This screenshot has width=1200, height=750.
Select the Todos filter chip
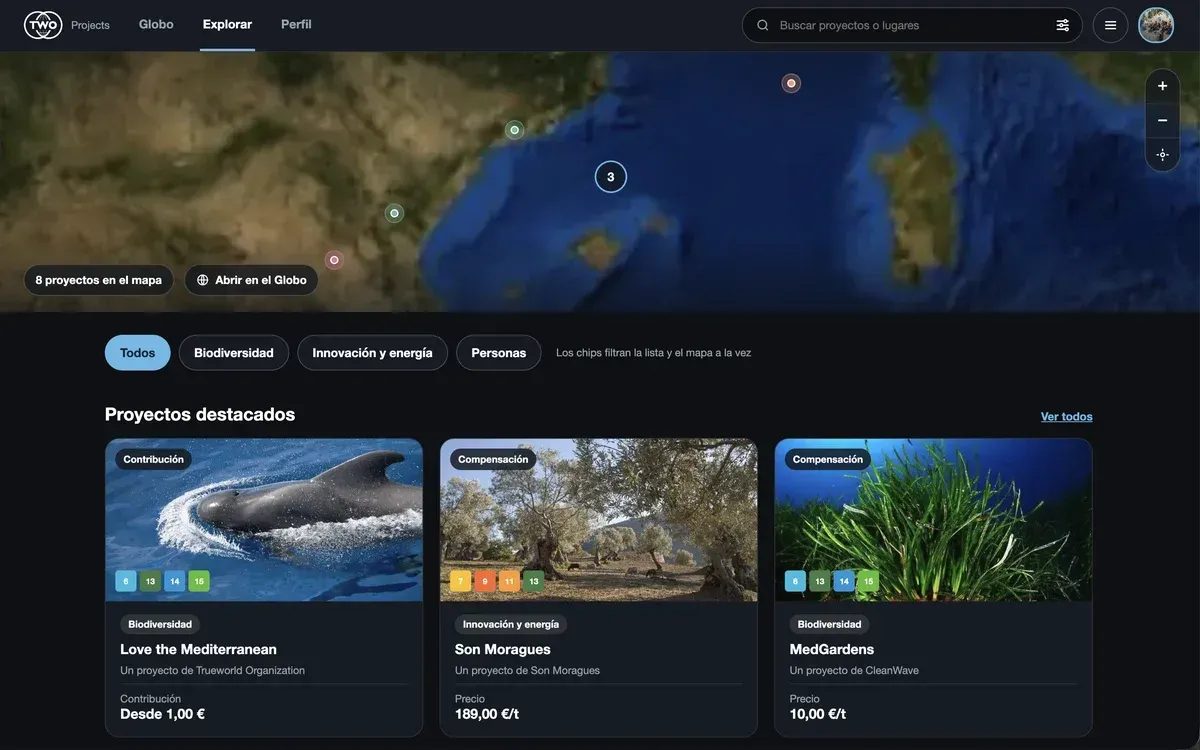[x=138, y=353]
